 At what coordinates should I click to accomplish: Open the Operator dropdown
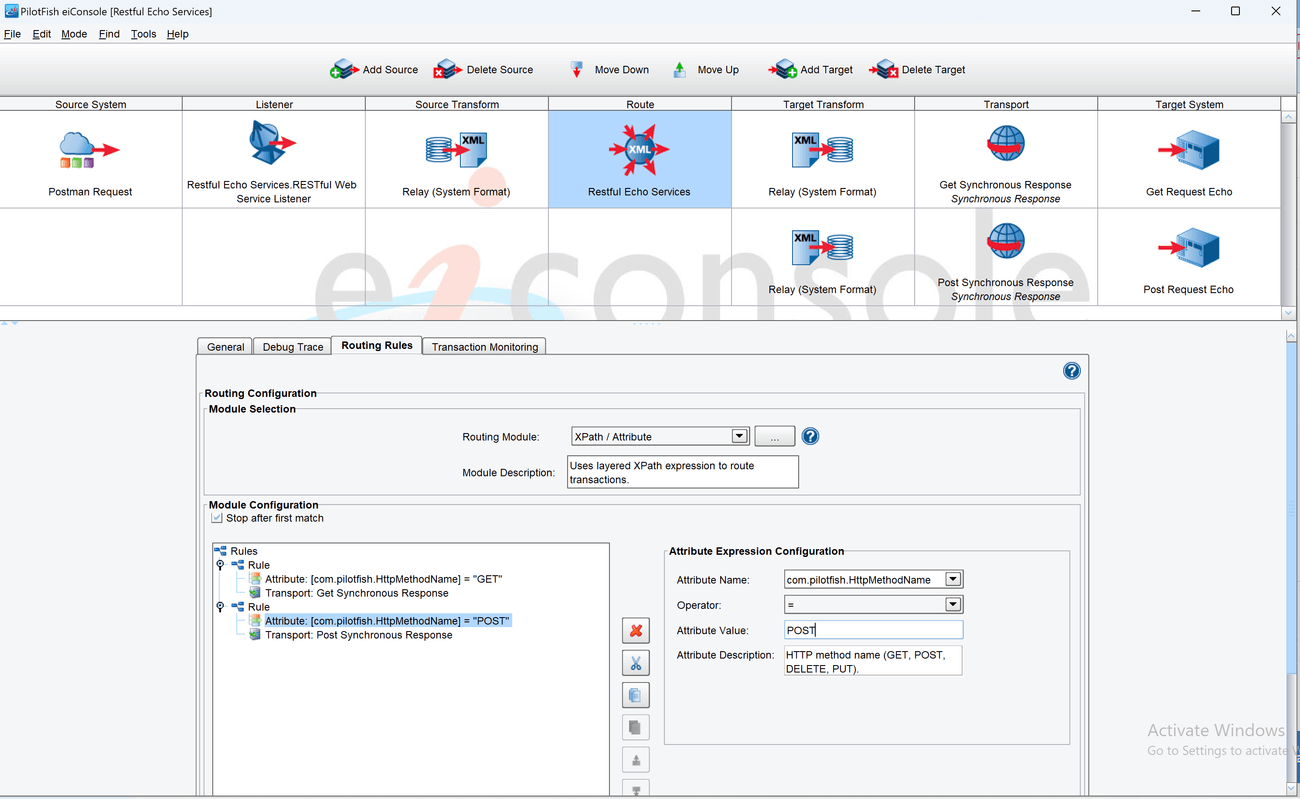[x=953, y=604]
